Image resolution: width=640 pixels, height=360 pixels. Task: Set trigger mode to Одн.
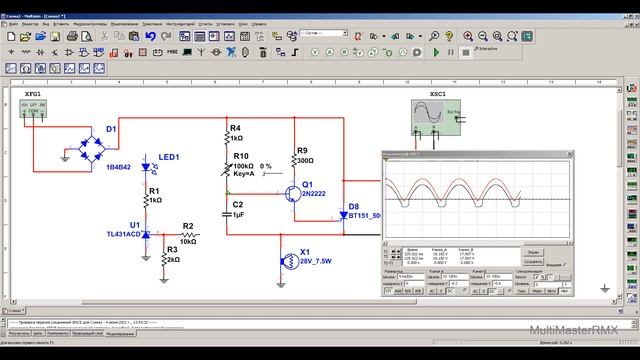coord(522,291)
